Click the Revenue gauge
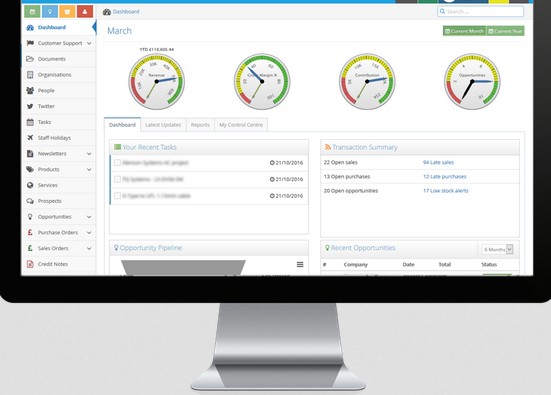551x395 pixels. pyautogui.click(x=156, y=81)
